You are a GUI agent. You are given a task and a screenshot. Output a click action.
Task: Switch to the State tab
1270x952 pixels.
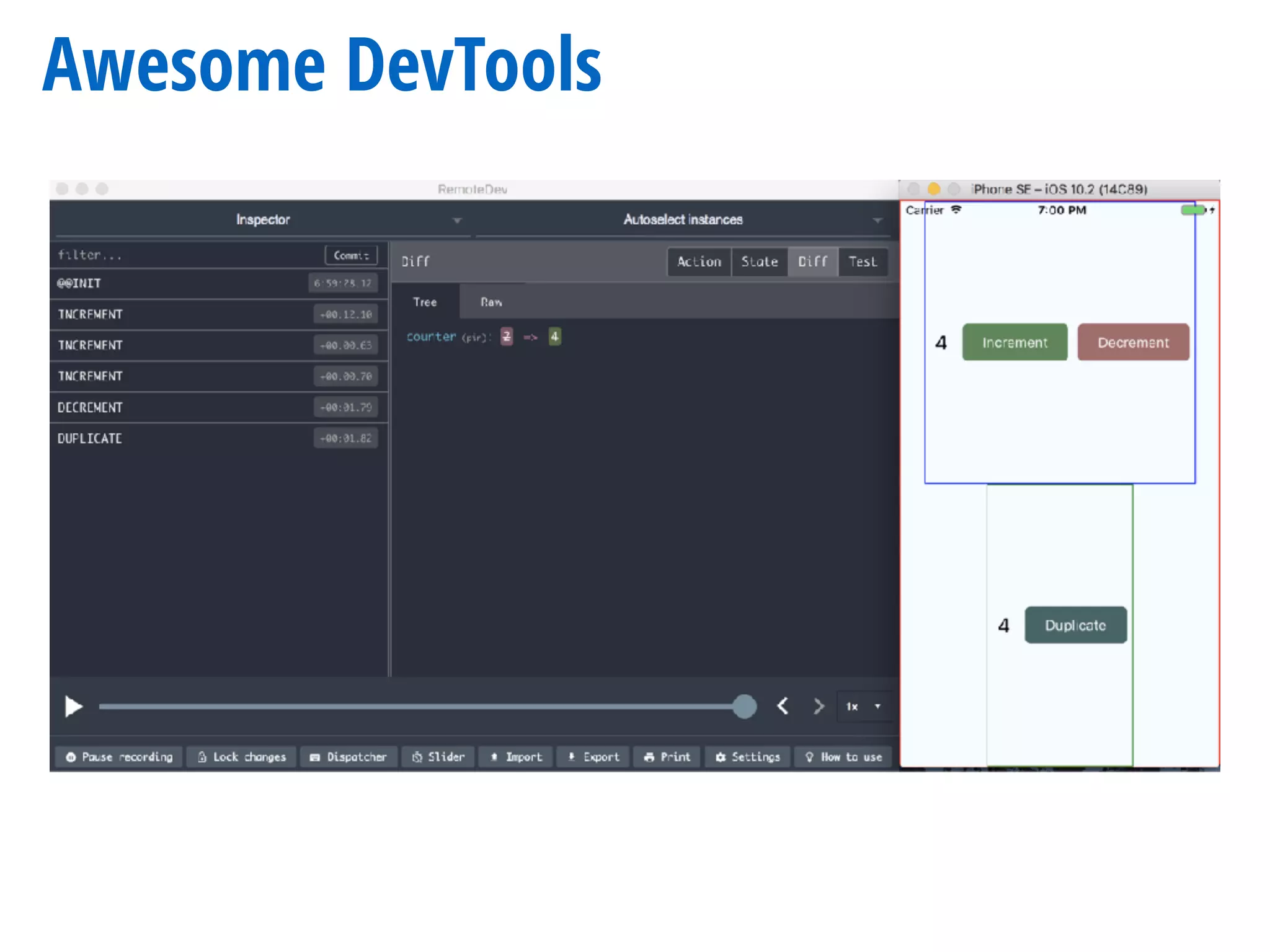pos(760,262)
